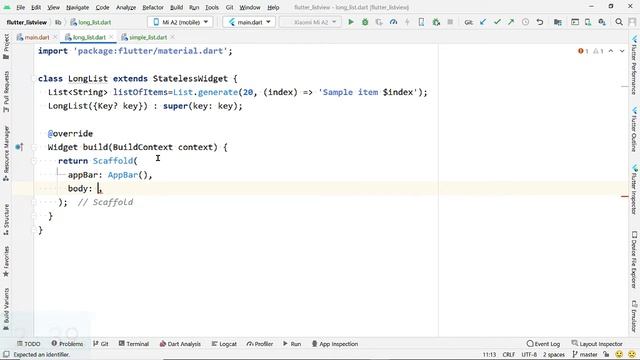This screenshot has height=360, width=640.
Task: Click the 11:13 cursor position indicator
Action: pos(489,354)
